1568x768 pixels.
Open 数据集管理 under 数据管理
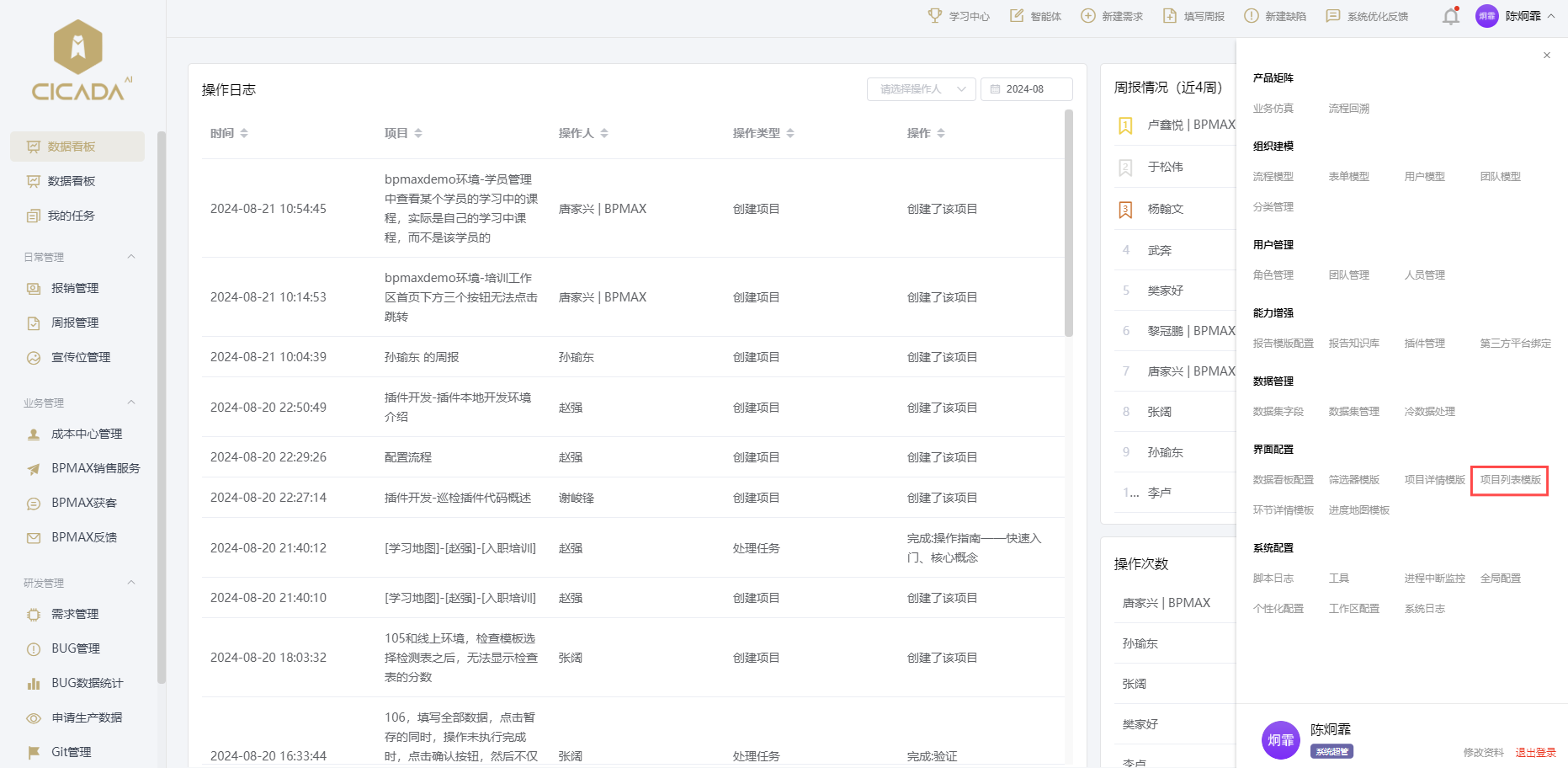1353,412
